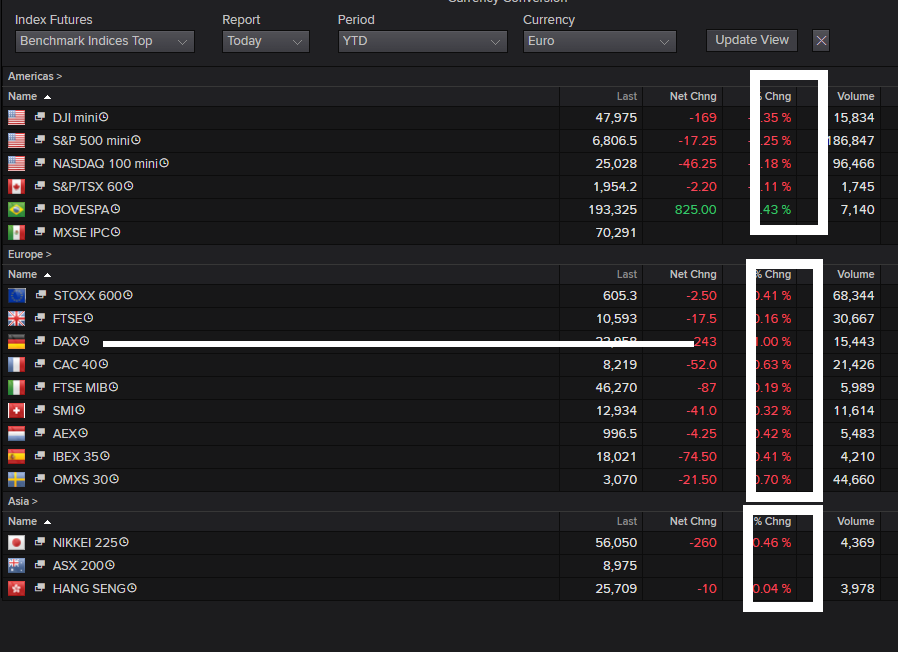The width and height of the screenshot is (898, 652).
Task: Open the Period dropdown showing YTD
Action: (423, 41)
